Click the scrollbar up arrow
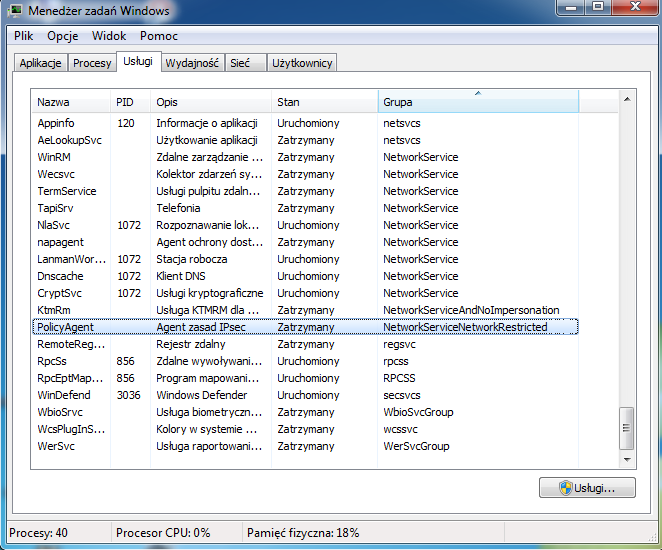 tap(627, 99)
